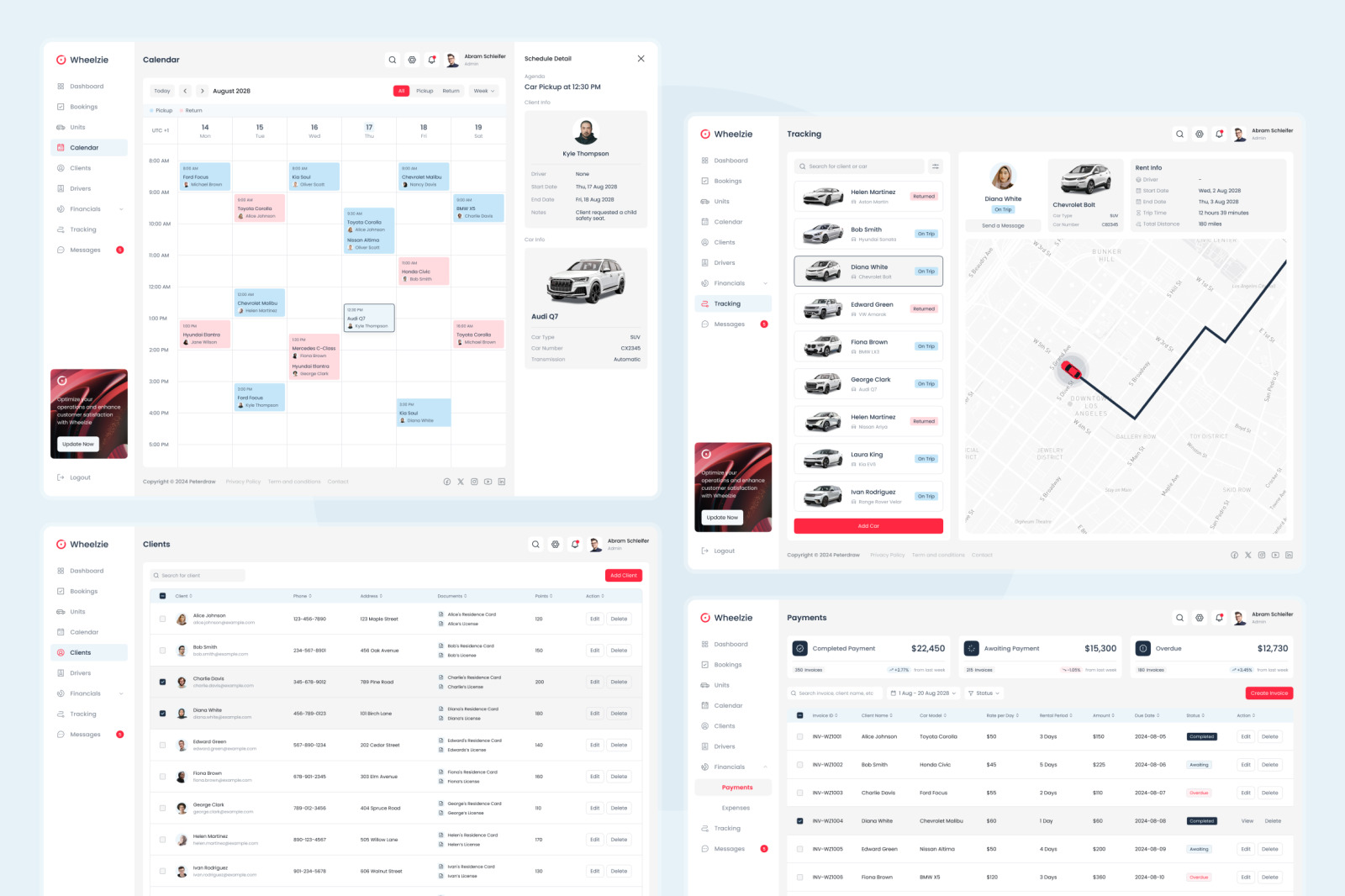Screen dimensions: 1345x896
Task: Uncheck the INV-WZ1004 invoice checkbox
Action: (x=799, y=821)
